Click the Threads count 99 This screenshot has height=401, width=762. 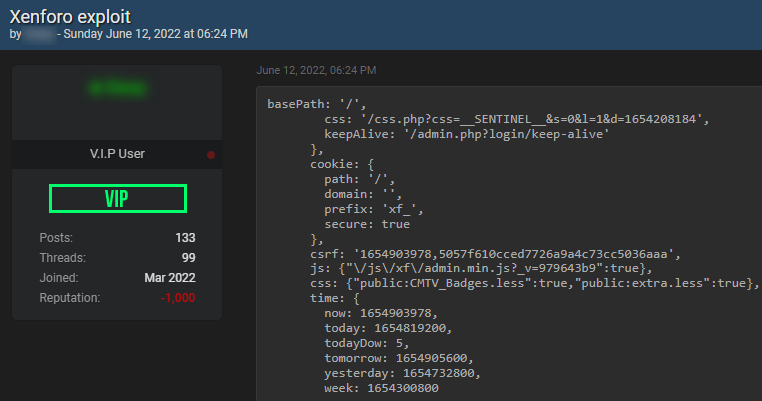(189, 258)
